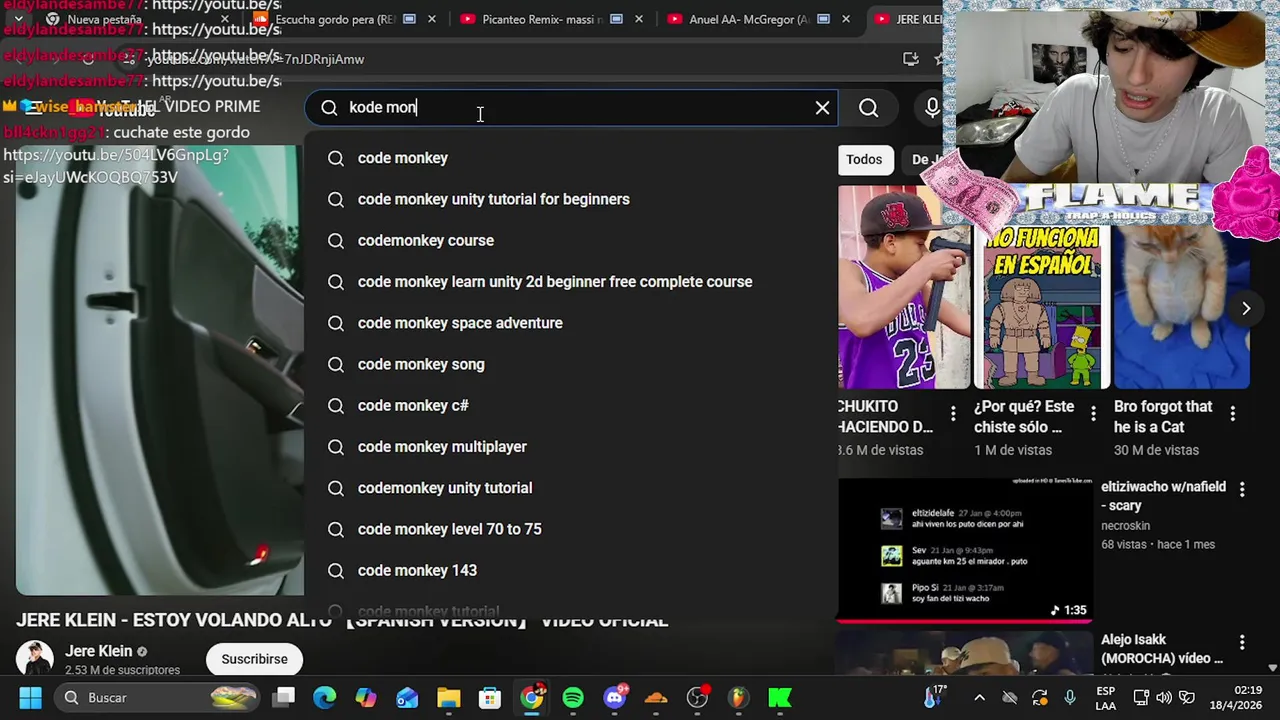The height and width of the screenshot is (720, 1280).
Task: Click the Suscribirse button
Action: point(254,659)
